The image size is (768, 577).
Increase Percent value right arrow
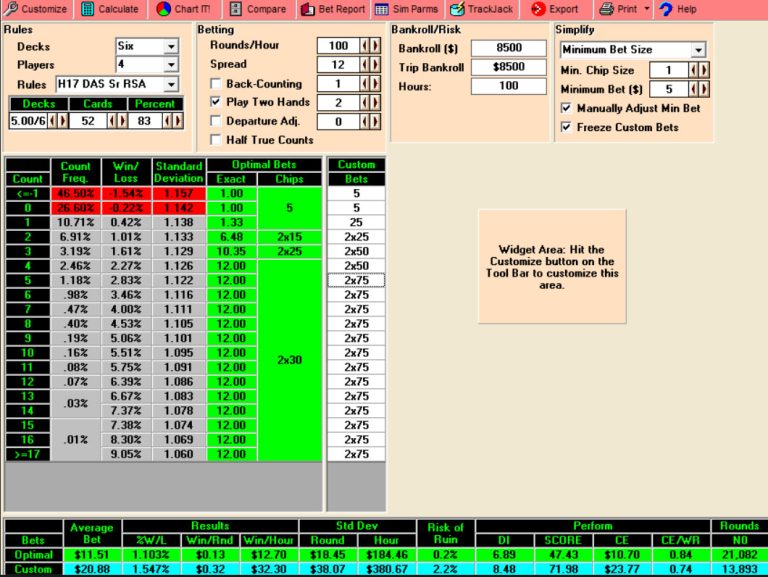[x=178, y=120]
